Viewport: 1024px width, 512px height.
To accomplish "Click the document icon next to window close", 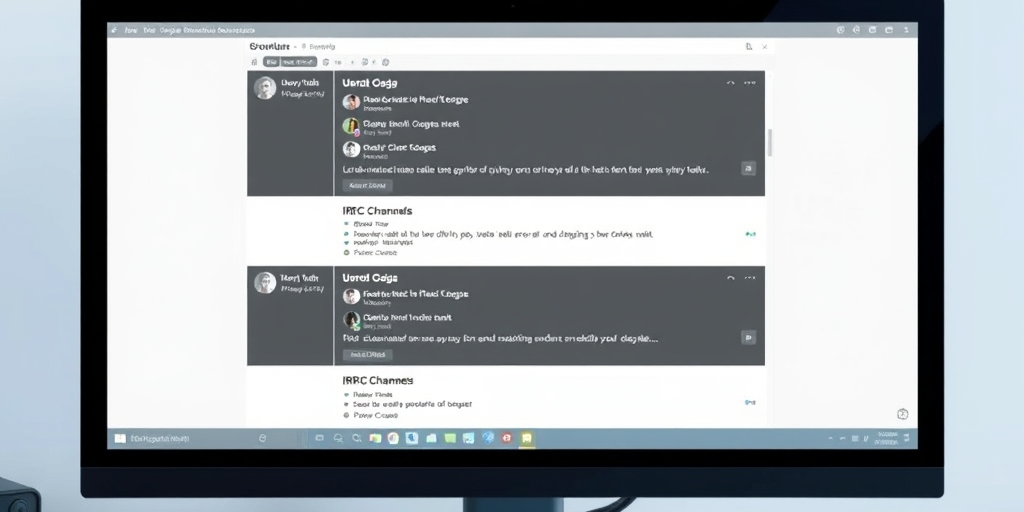I will (x=749, y=47).
